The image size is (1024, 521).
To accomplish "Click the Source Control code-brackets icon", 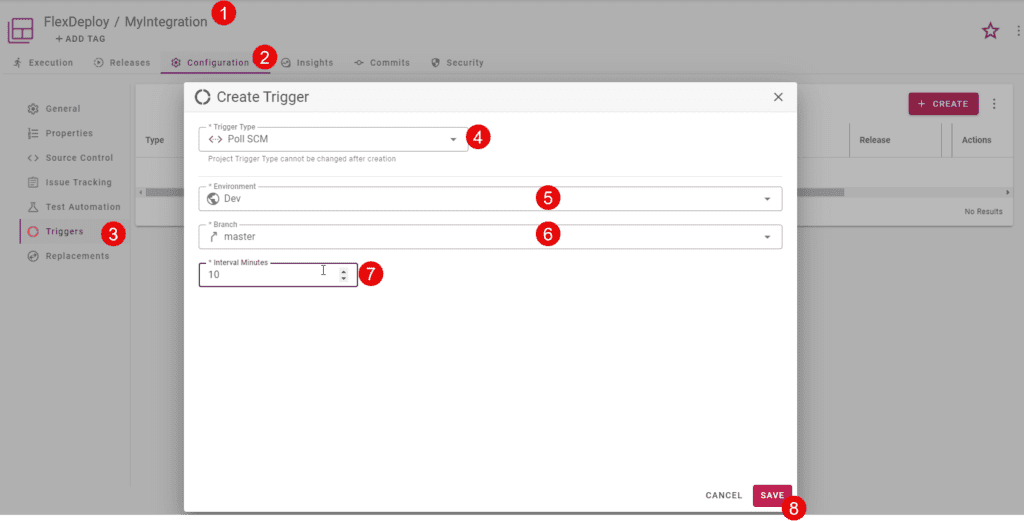I will pos(33,158).
